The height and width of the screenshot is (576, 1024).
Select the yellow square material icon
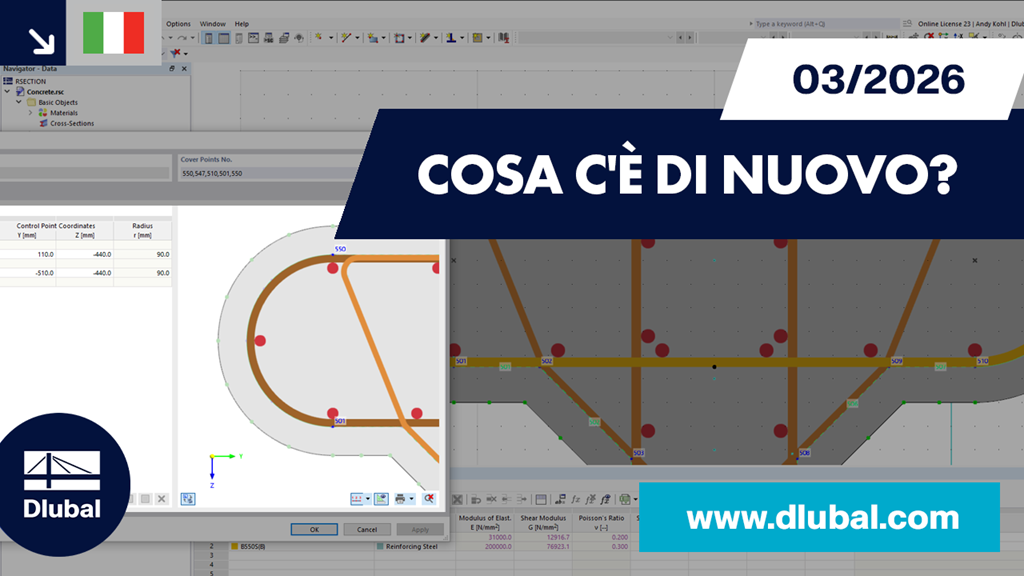click(x=477, y=38)
